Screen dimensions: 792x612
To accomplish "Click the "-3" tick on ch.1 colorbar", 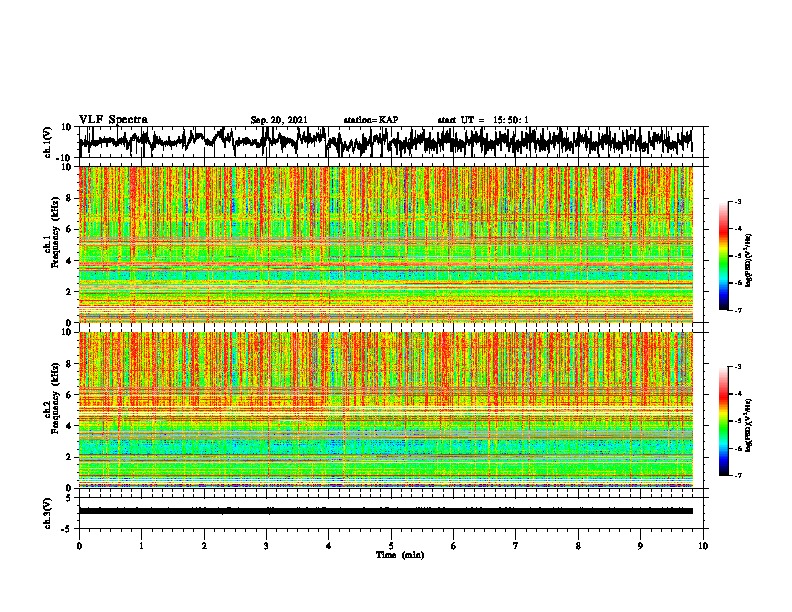I will pyautogui.click(x=737, y=201).
